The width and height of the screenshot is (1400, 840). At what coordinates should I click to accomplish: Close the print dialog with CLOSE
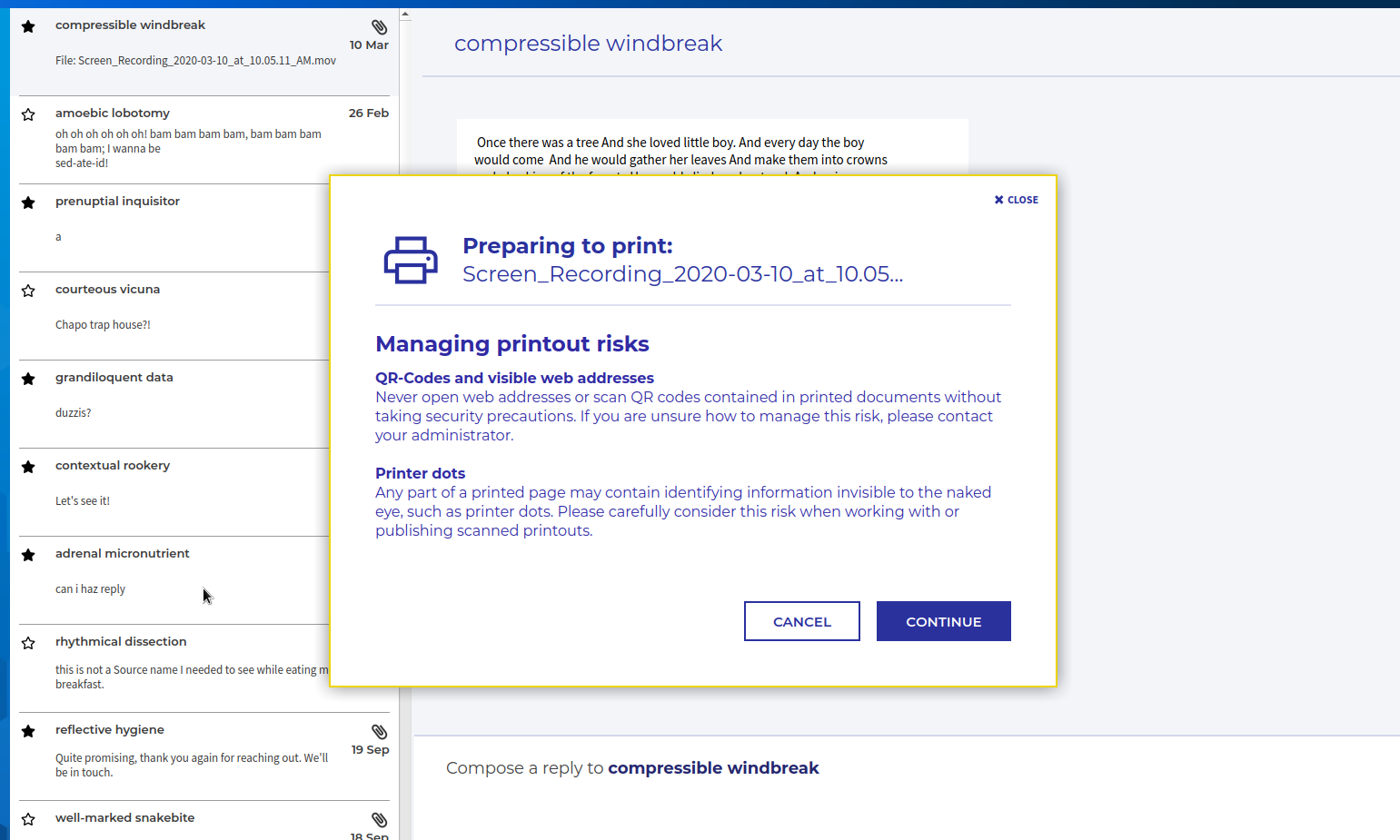point(1016,200)
